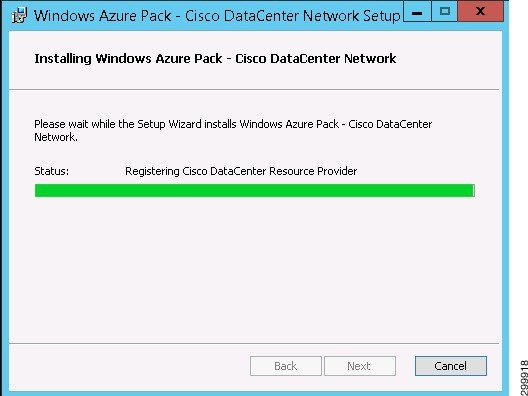Maximize the setup wizard window

click(445, 11)
